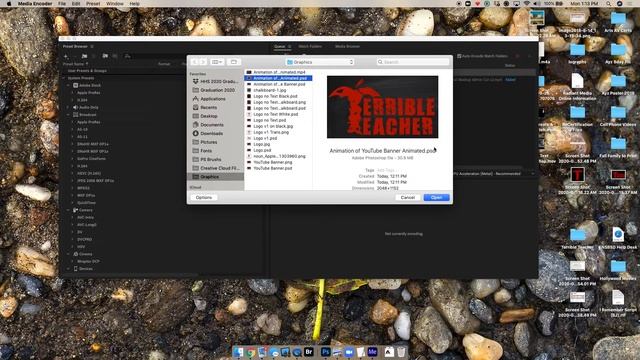The height and width of the screenshot is (360, 640).
Task: Open Spotlight search in menu bar
Action: coord(608,3)
